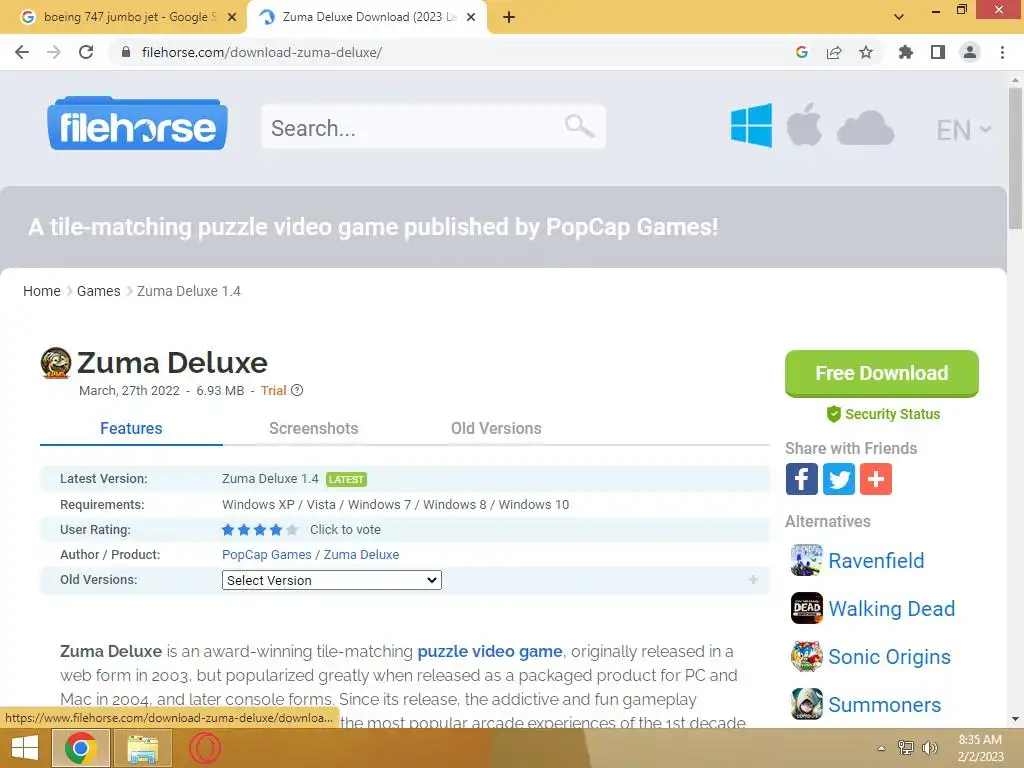
Task: Go to Home breadcrumb
Action: point(42,291)
